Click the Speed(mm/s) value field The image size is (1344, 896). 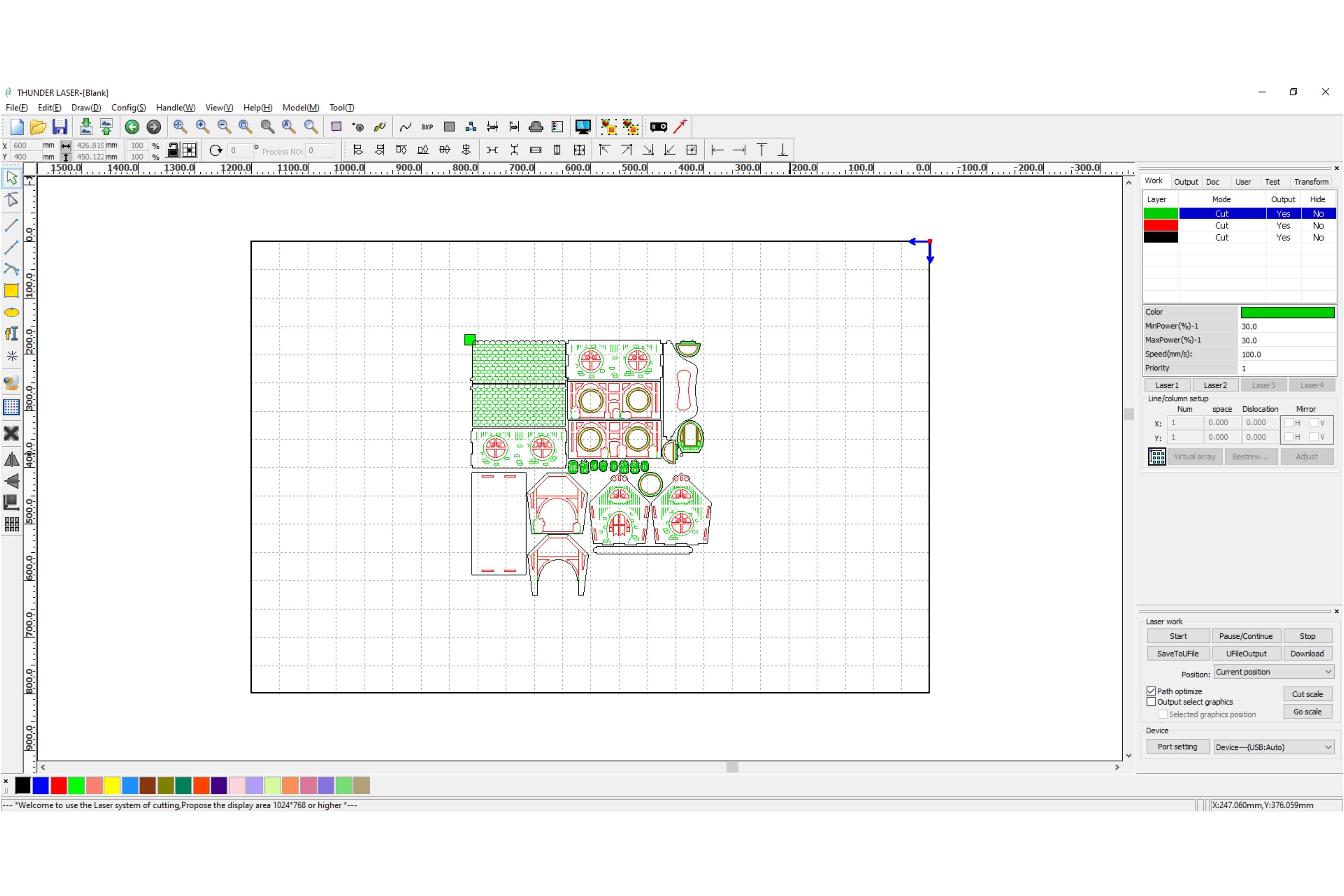point(1288,354)
